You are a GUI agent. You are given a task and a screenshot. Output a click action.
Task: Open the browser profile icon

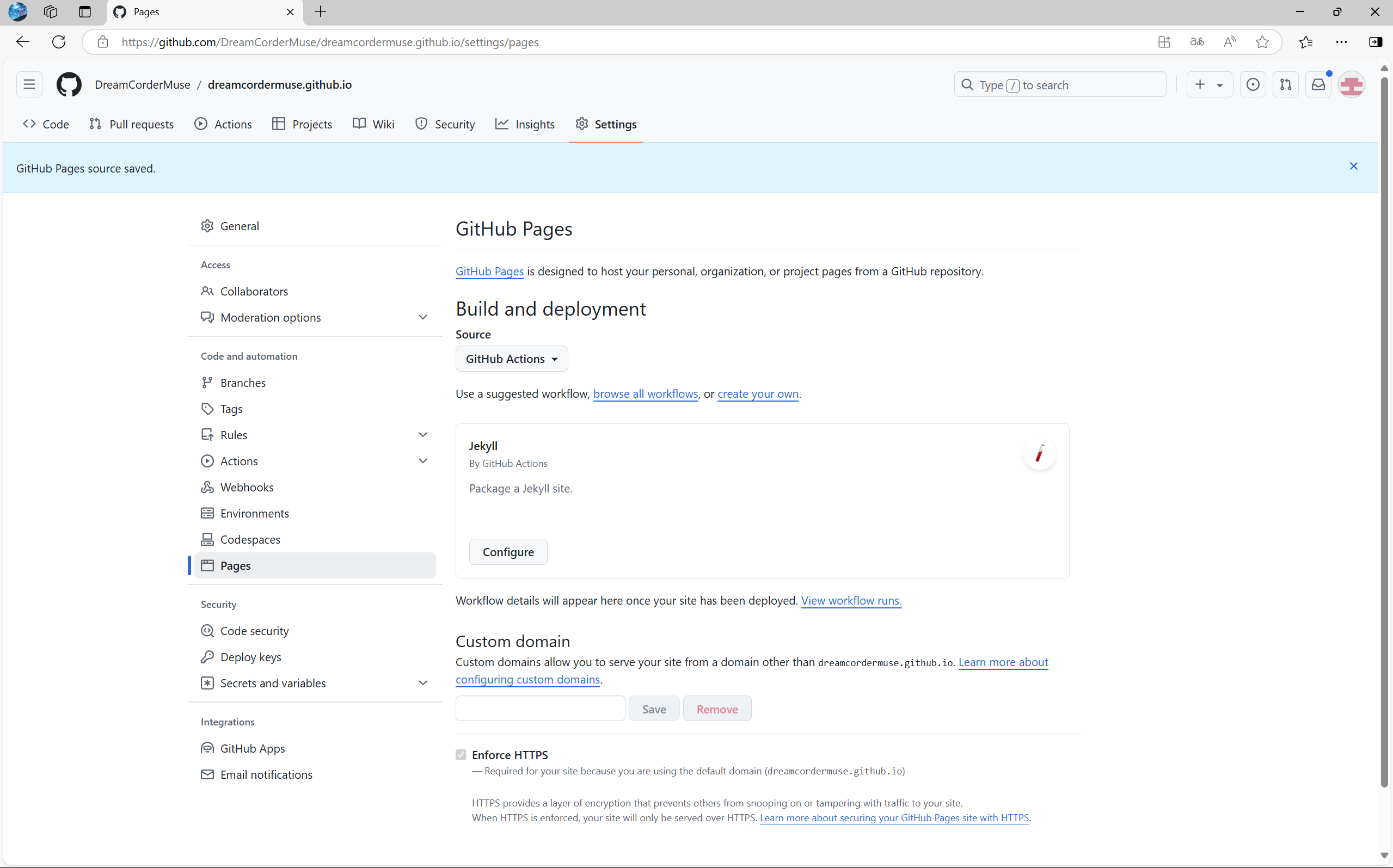click(x=18, y=11)
